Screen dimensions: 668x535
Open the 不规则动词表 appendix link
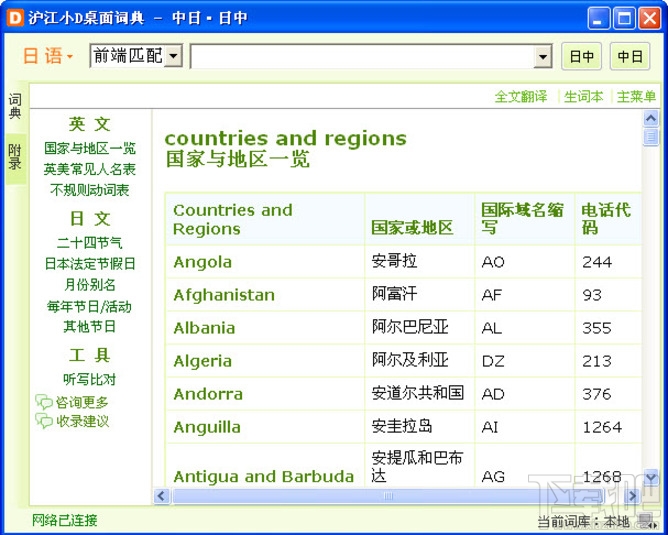coord(89,190)
